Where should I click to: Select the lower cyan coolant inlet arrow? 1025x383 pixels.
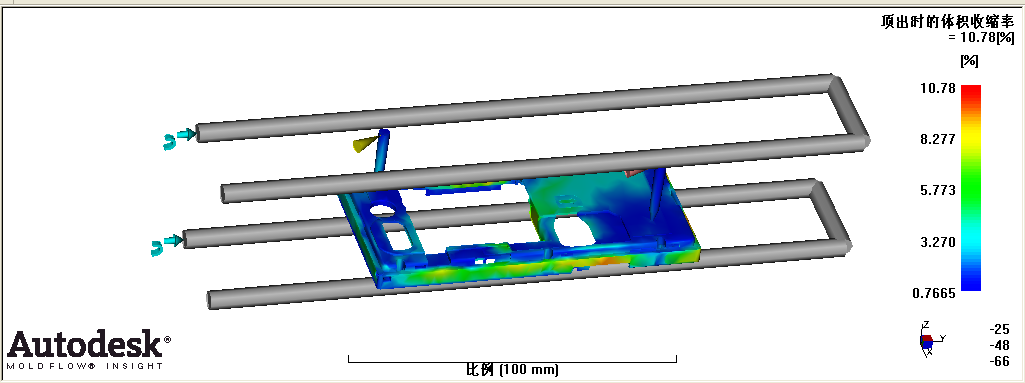[173, 241]
